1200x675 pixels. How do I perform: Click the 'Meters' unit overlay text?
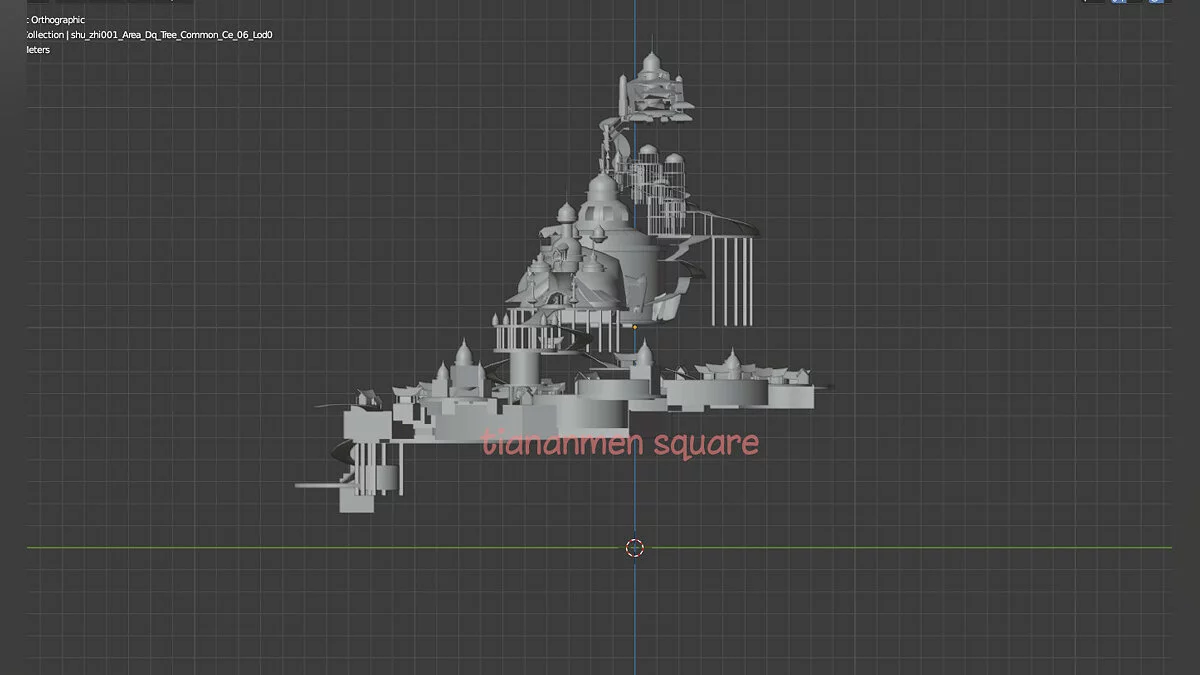pyautogui.click(x=38, y=50)
